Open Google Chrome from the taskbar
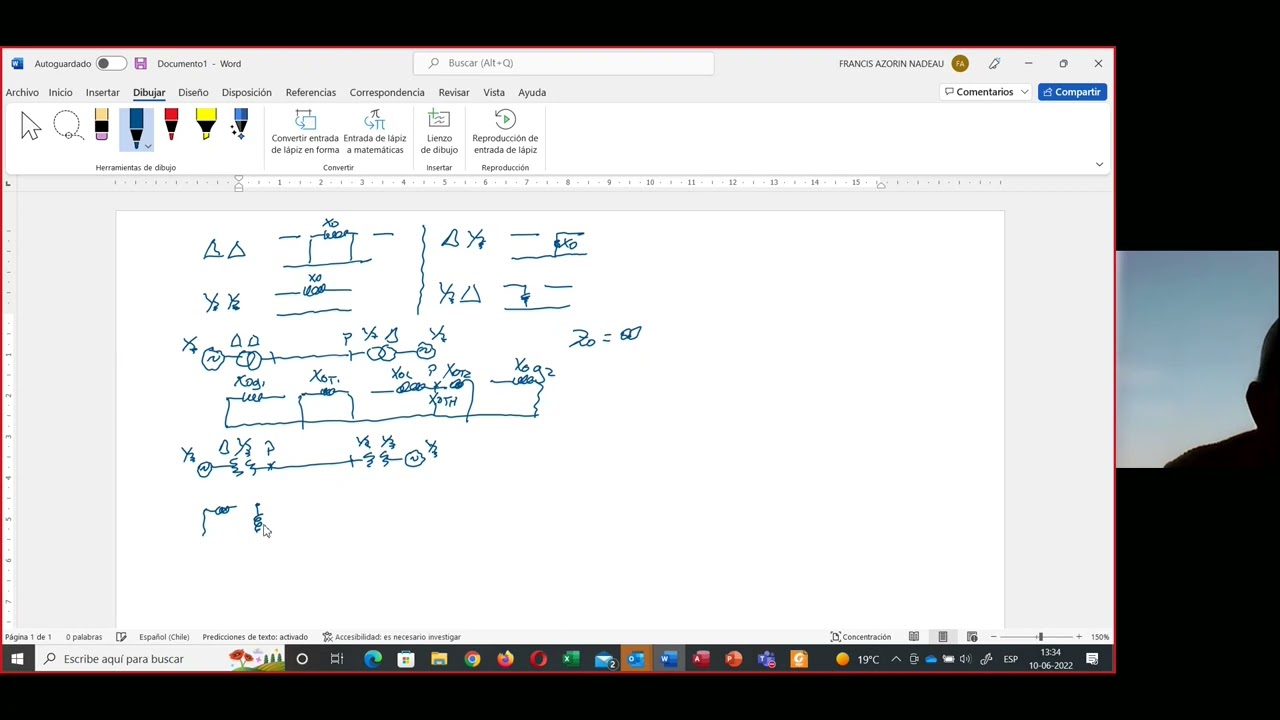 click(472, 659)
